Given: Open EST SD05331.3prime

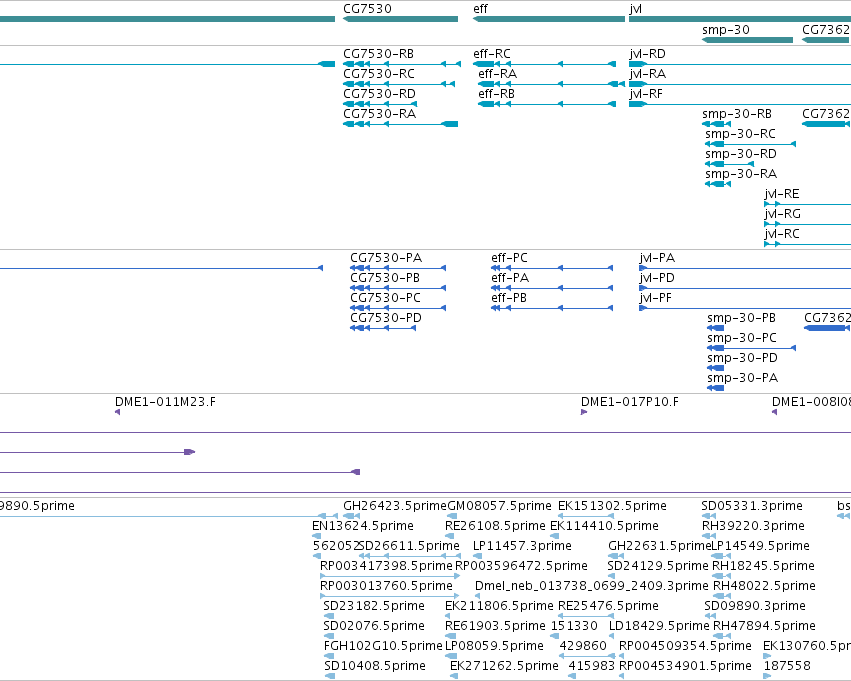Looking at the screenshot, I should click(752, 506).
